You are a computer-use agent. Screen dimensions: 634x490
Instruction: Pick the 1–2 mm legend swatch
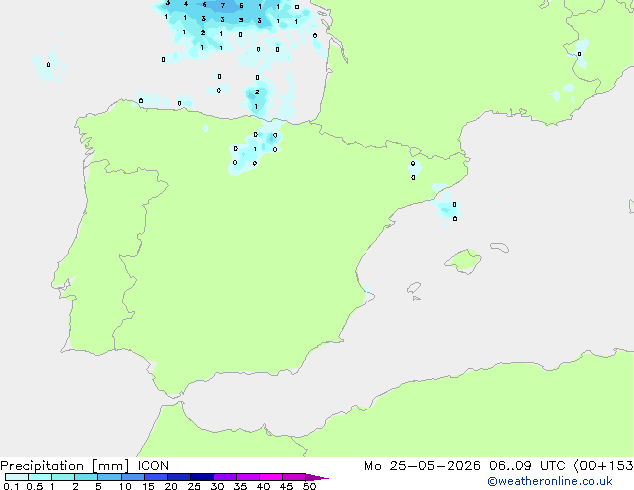[x=63, y=477]
